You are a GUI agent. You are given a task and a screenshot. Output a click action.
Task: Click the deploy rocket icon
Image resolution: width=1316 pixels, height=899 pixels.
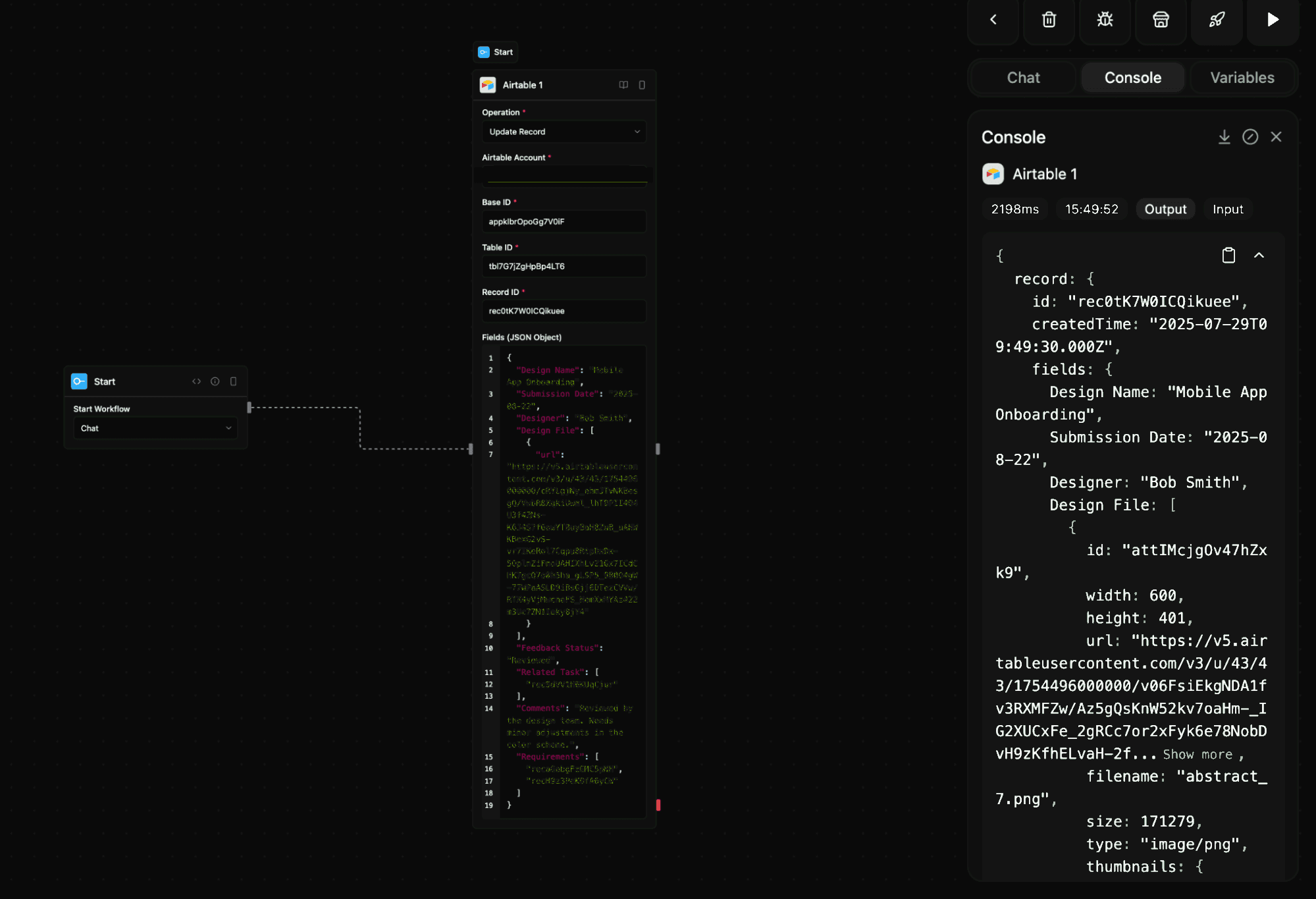(x=1216, y=20)
